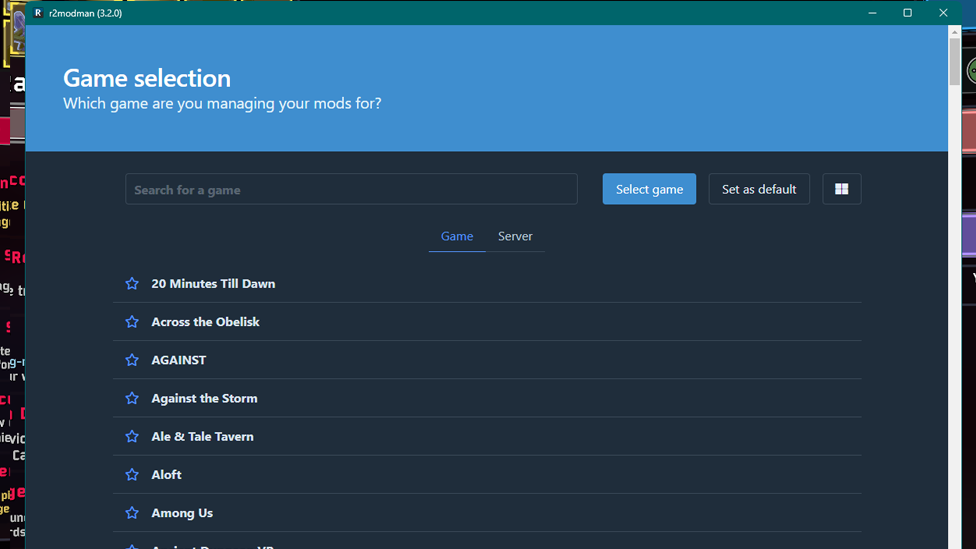Mark Against the Storm as favorite

(x=132, y=398)
